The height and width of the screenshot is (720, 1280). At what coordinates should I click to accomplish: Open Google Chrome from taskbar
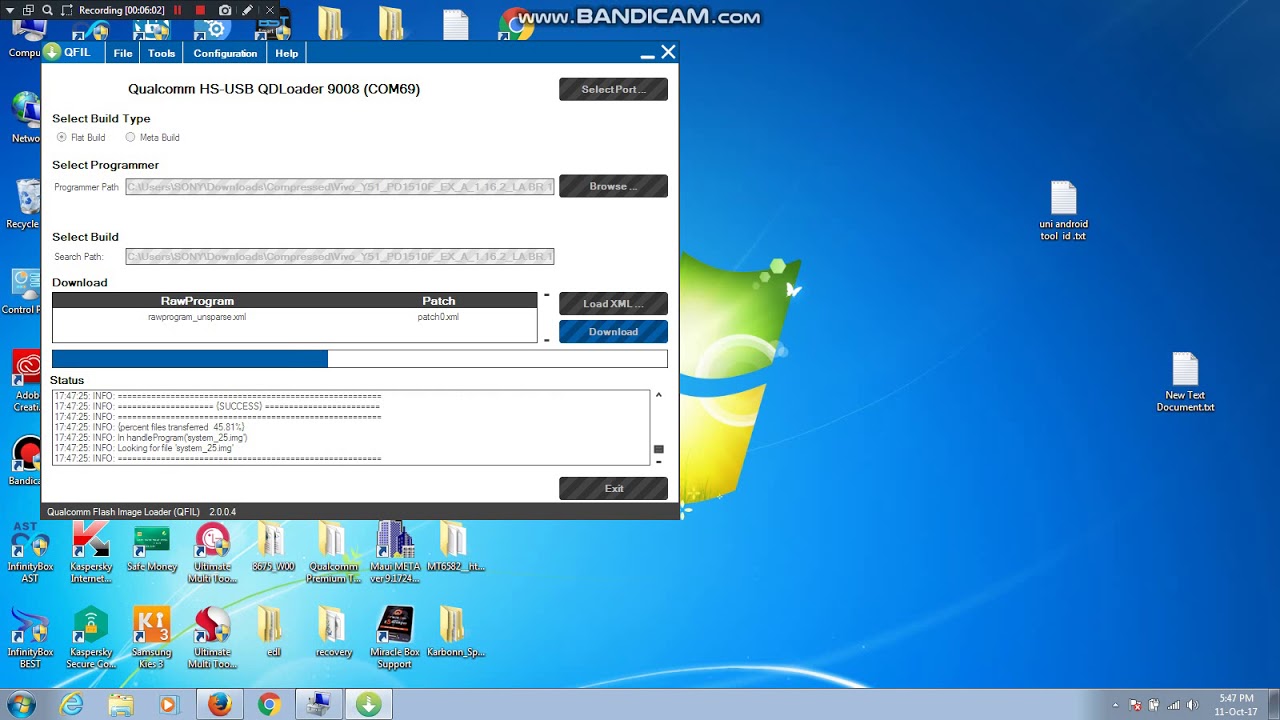coord(268,705)
